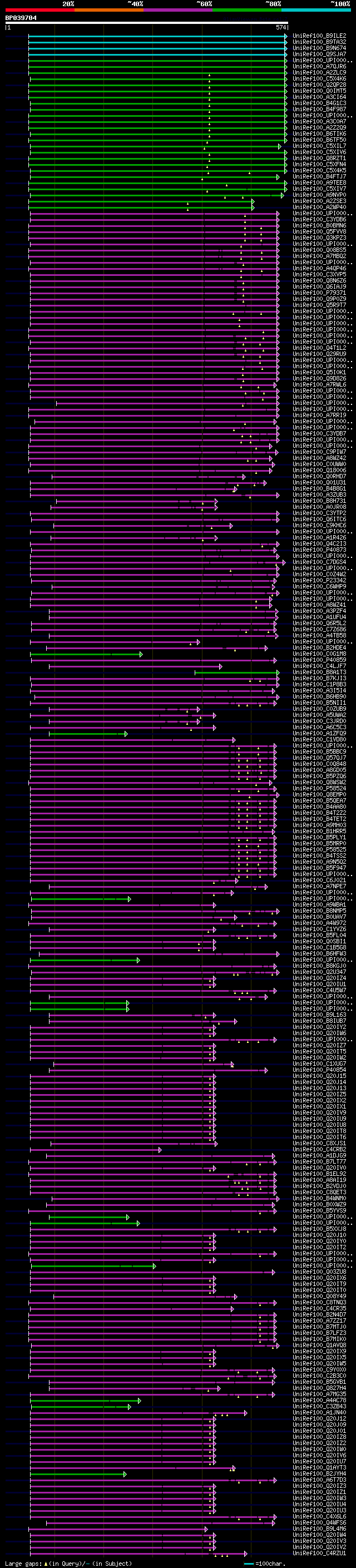Select hit label UniRef100_Q18006
This screenshot has height=1568, width=356.
(319, 470)
